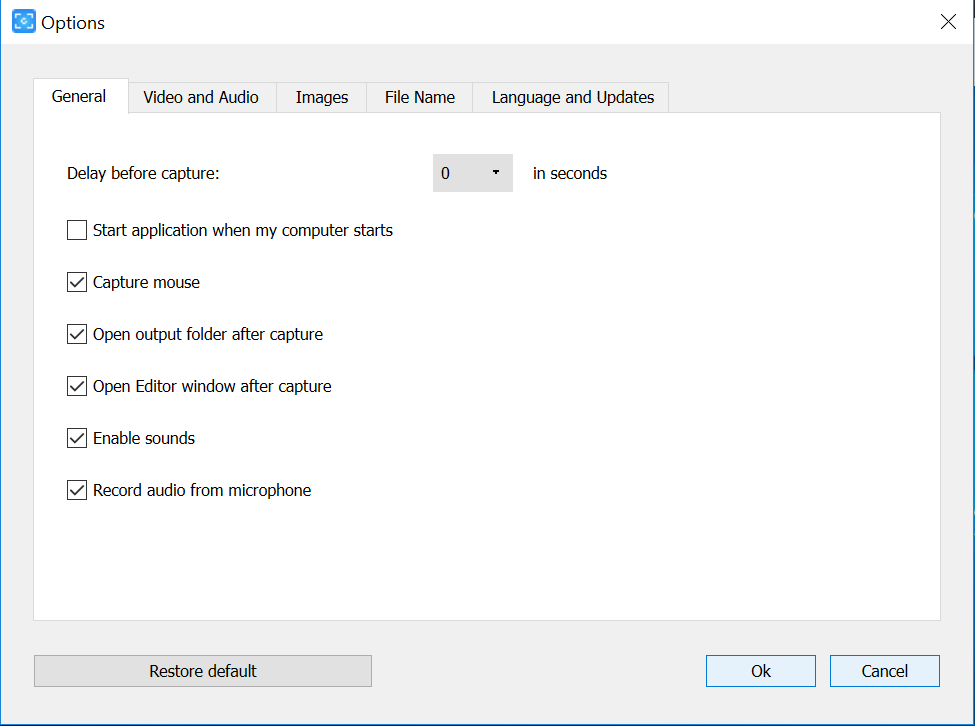Turn off Open Editor window after capture

coord(77,387)
